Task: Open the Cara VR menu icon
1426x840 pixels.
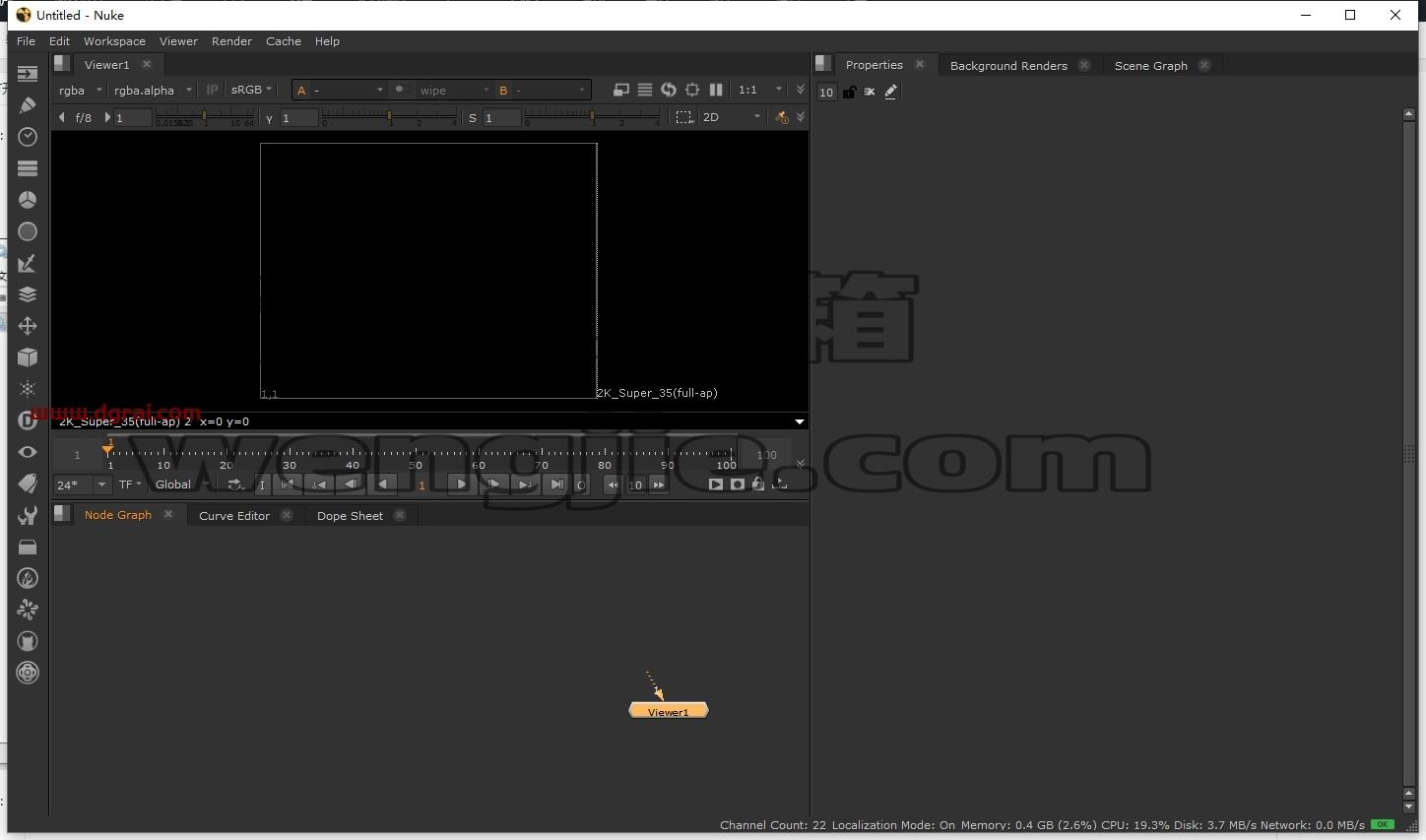Action: [28, 641]
